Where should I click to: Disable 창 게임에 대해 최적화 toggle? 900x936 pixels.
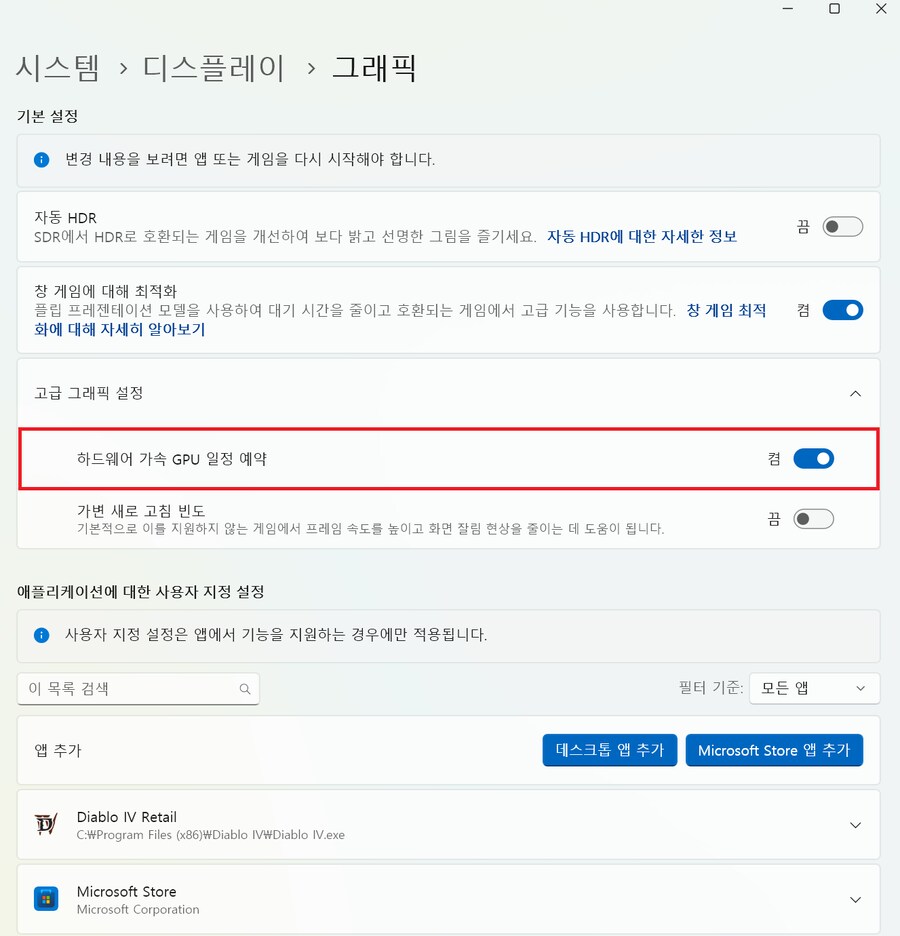pyautogui.click(x=843, y=310)
